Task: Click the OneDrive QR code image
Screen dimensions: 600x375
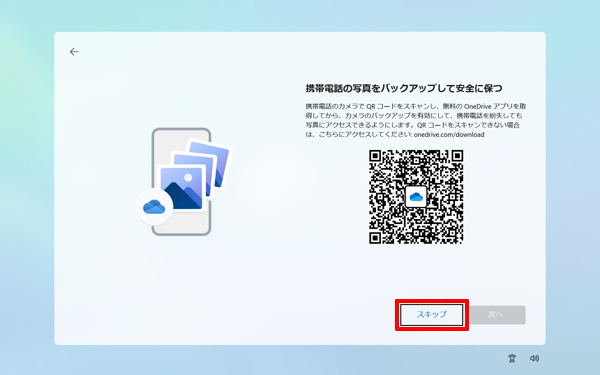Action: point(416,197)
